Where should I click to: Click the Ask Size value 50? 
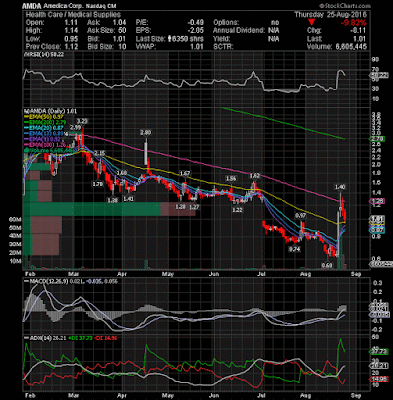[x=122, y=30]
